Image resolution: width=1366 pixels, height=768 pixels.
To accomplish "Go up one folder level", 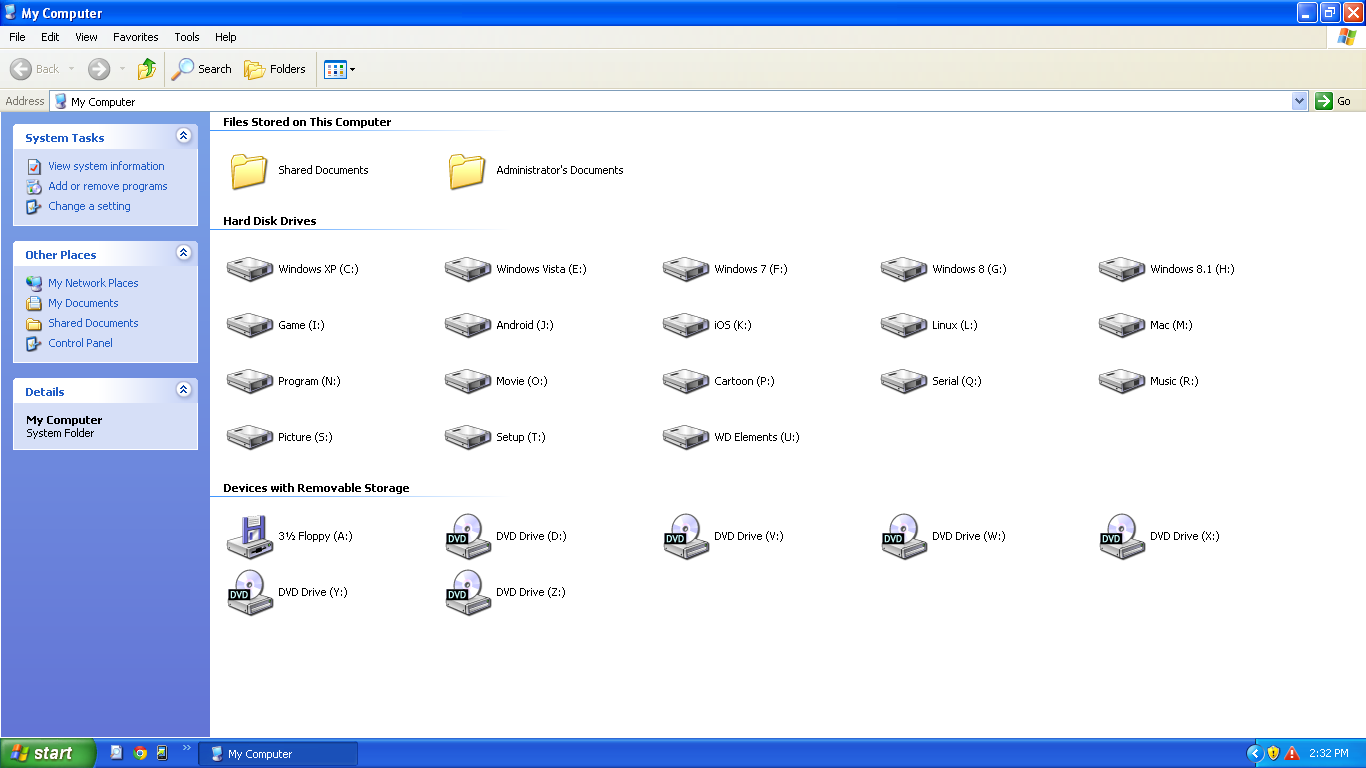I will pyautogui.click(x=147, y=69).
